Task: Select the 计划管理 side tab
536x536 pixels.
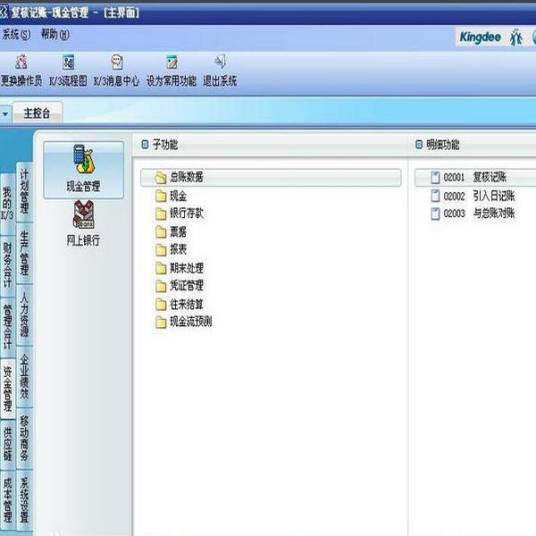Action: tap(24, 191)
